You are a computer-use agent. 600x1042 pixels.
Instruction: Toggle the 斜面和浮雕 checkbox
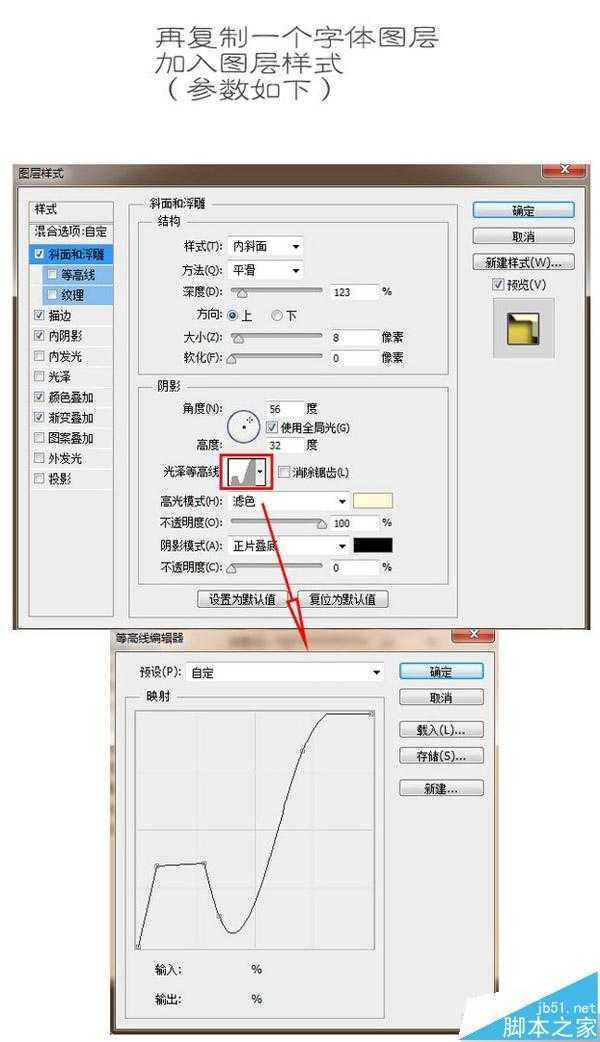[39, 255]
